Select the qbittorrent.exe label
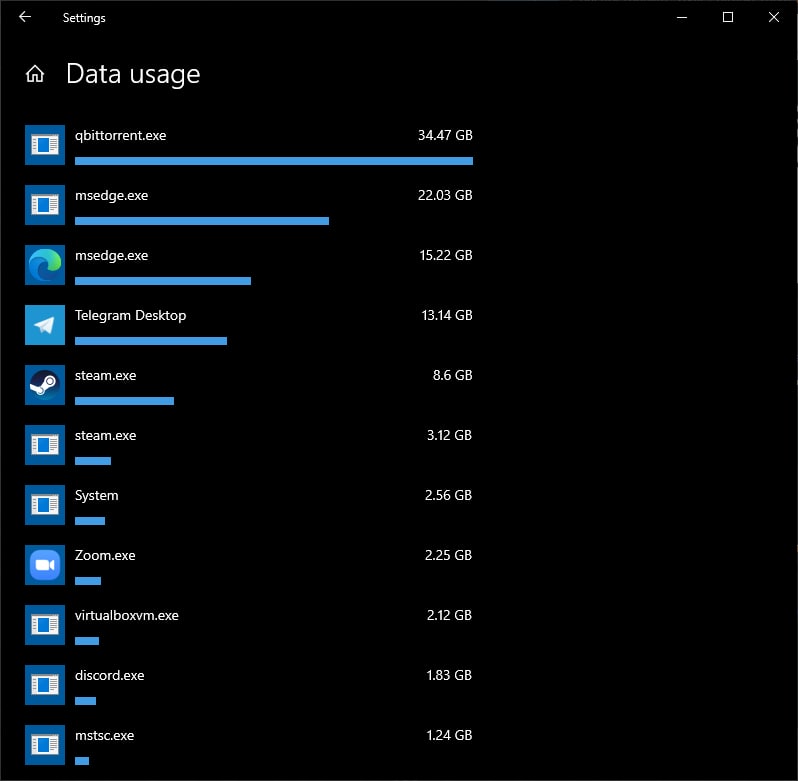This screenshot has width=798, height=781. click(x=120, y=135)
